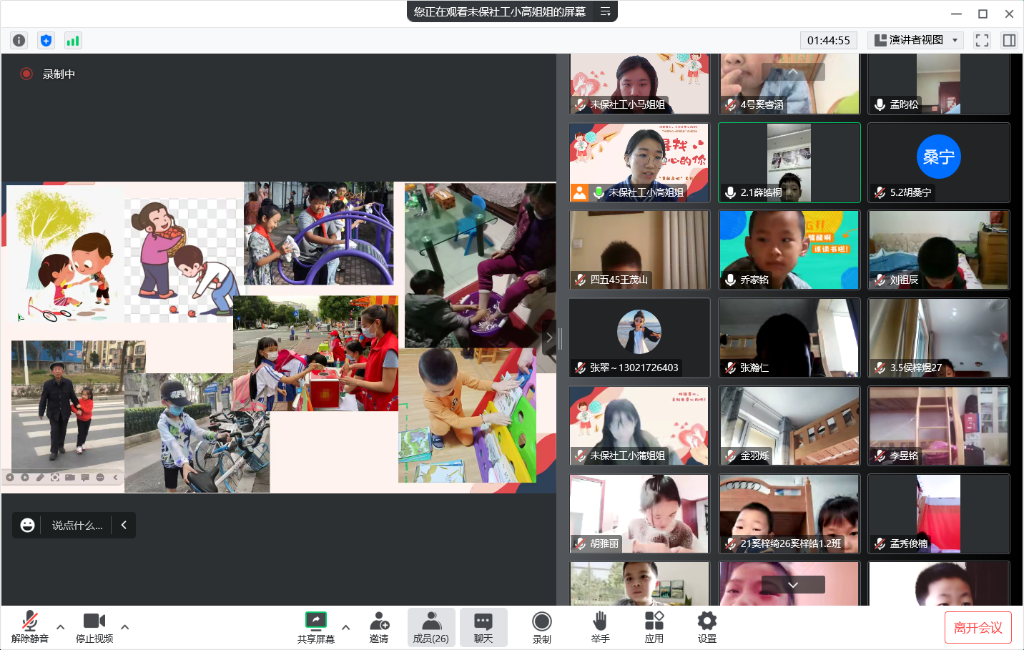
Task: Turn off camera with 停止视频
Action: tap(94, 627)
